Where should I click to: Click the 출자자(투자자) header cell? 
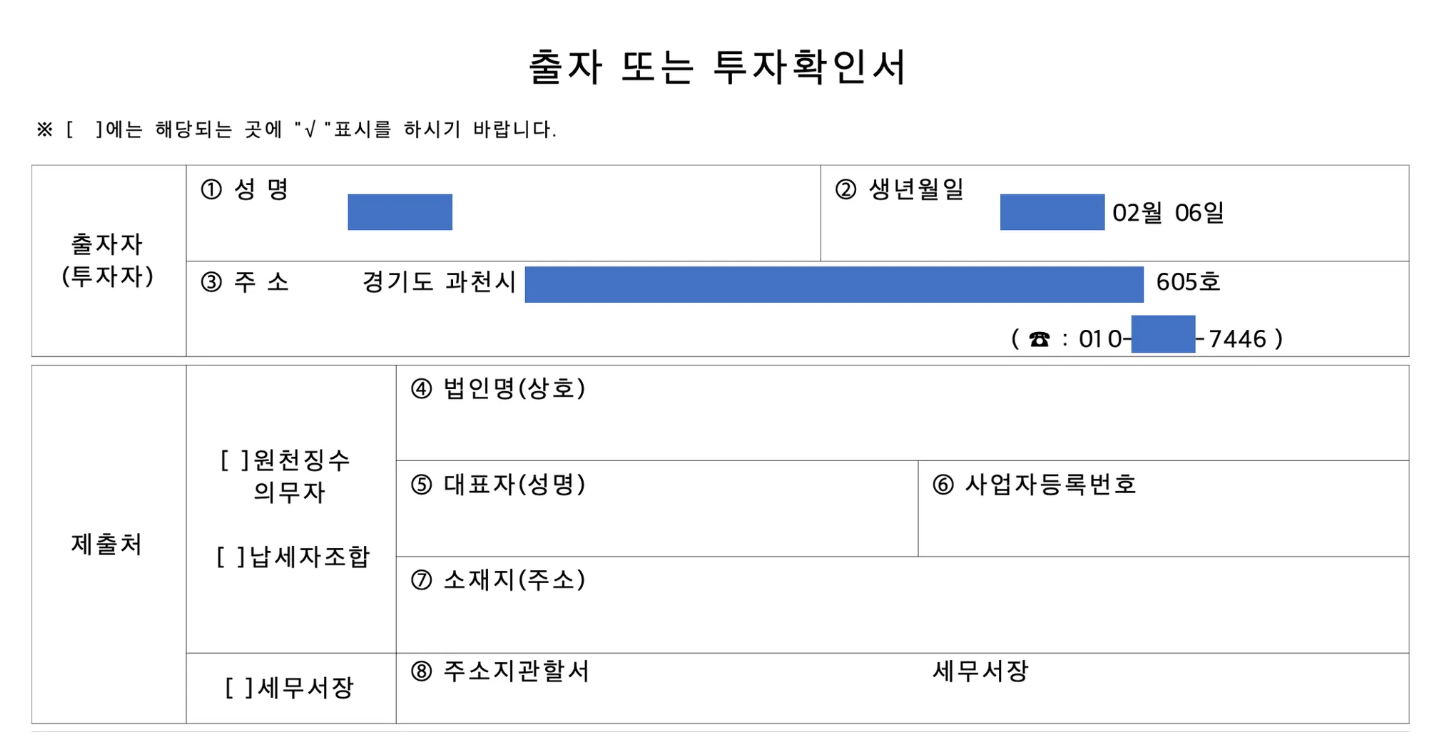(x=108, y=260)
